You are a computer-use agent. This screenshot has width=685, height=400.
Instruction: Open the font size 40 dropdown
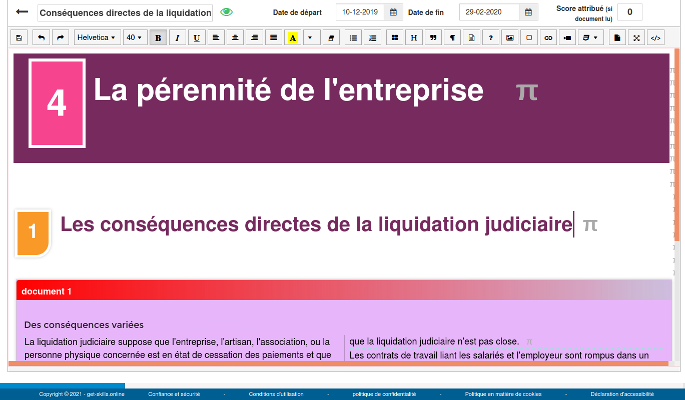click(x=134, y=37)
